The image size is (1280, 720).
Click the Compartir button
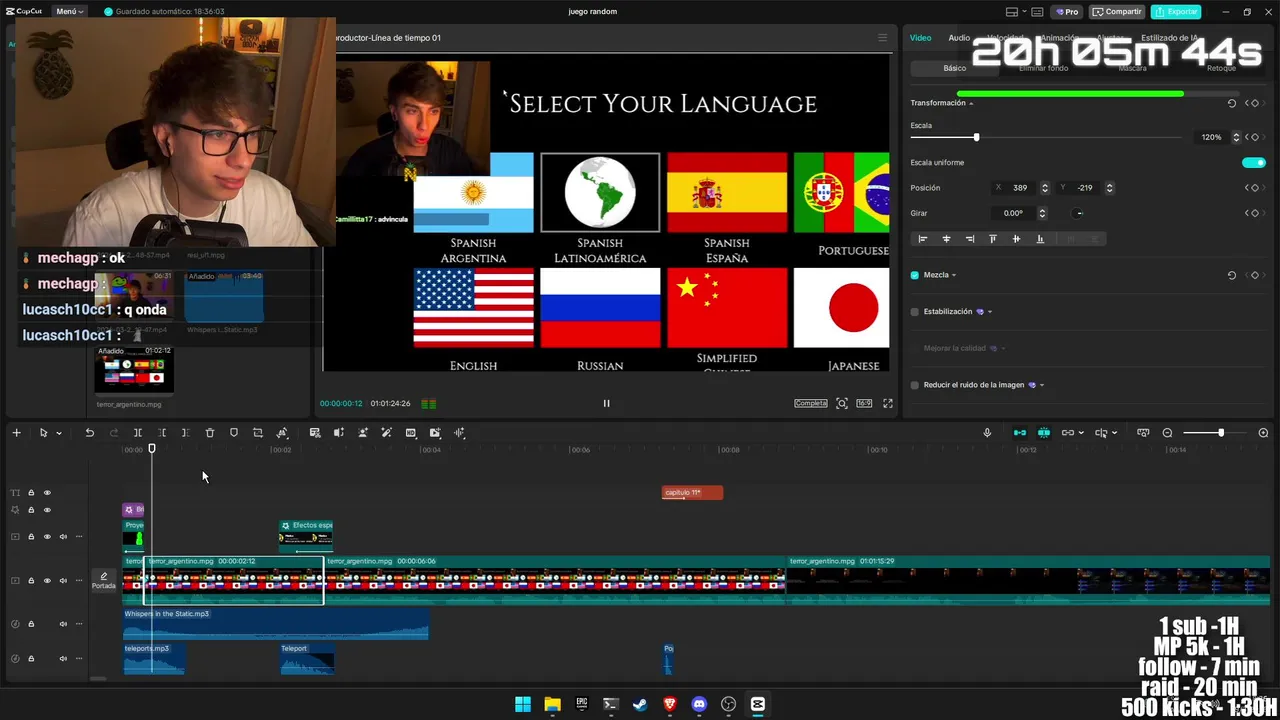point(1117,12)
